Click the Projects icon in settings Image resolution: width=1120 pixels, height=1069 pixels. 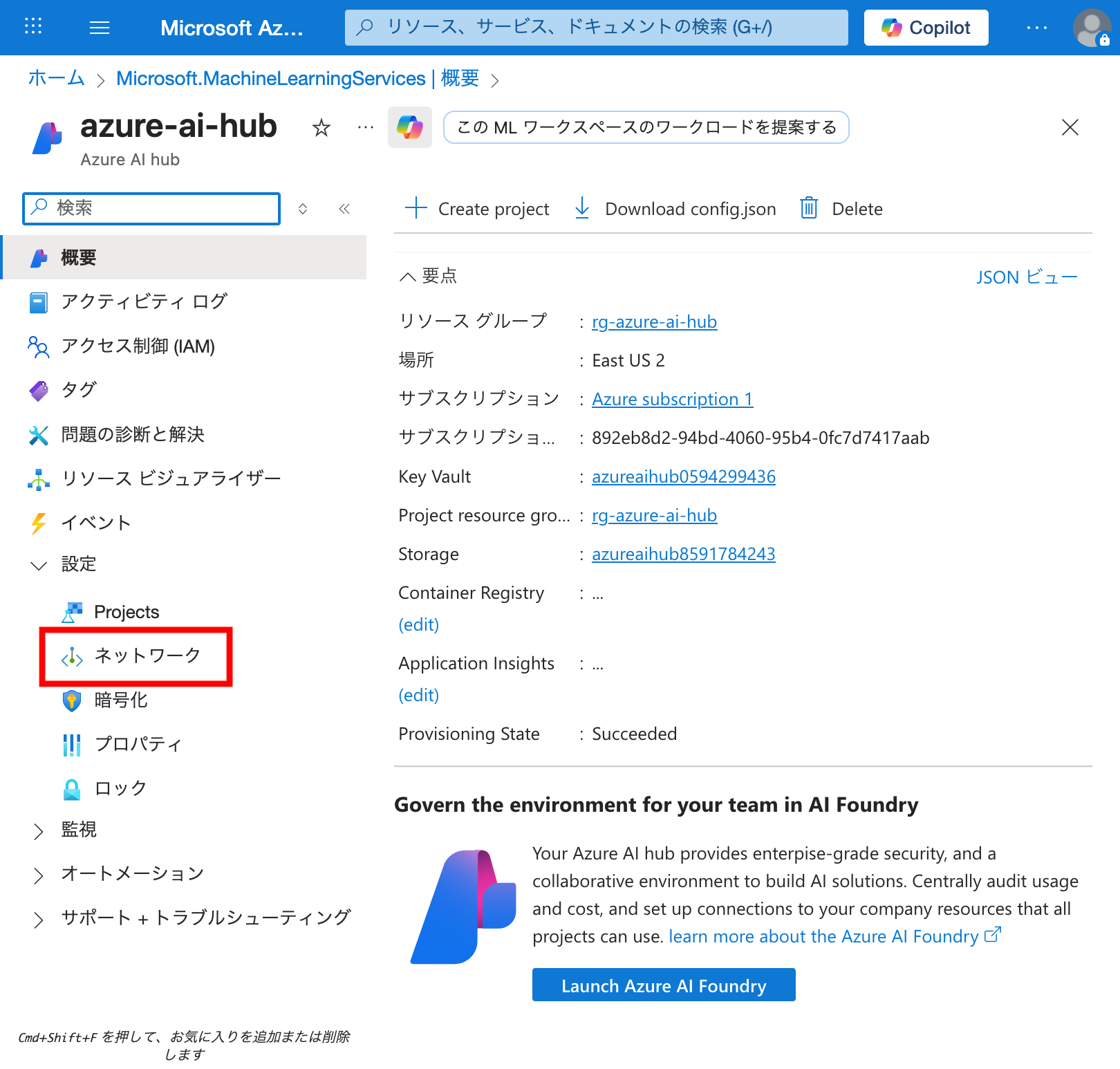[72, 612]
